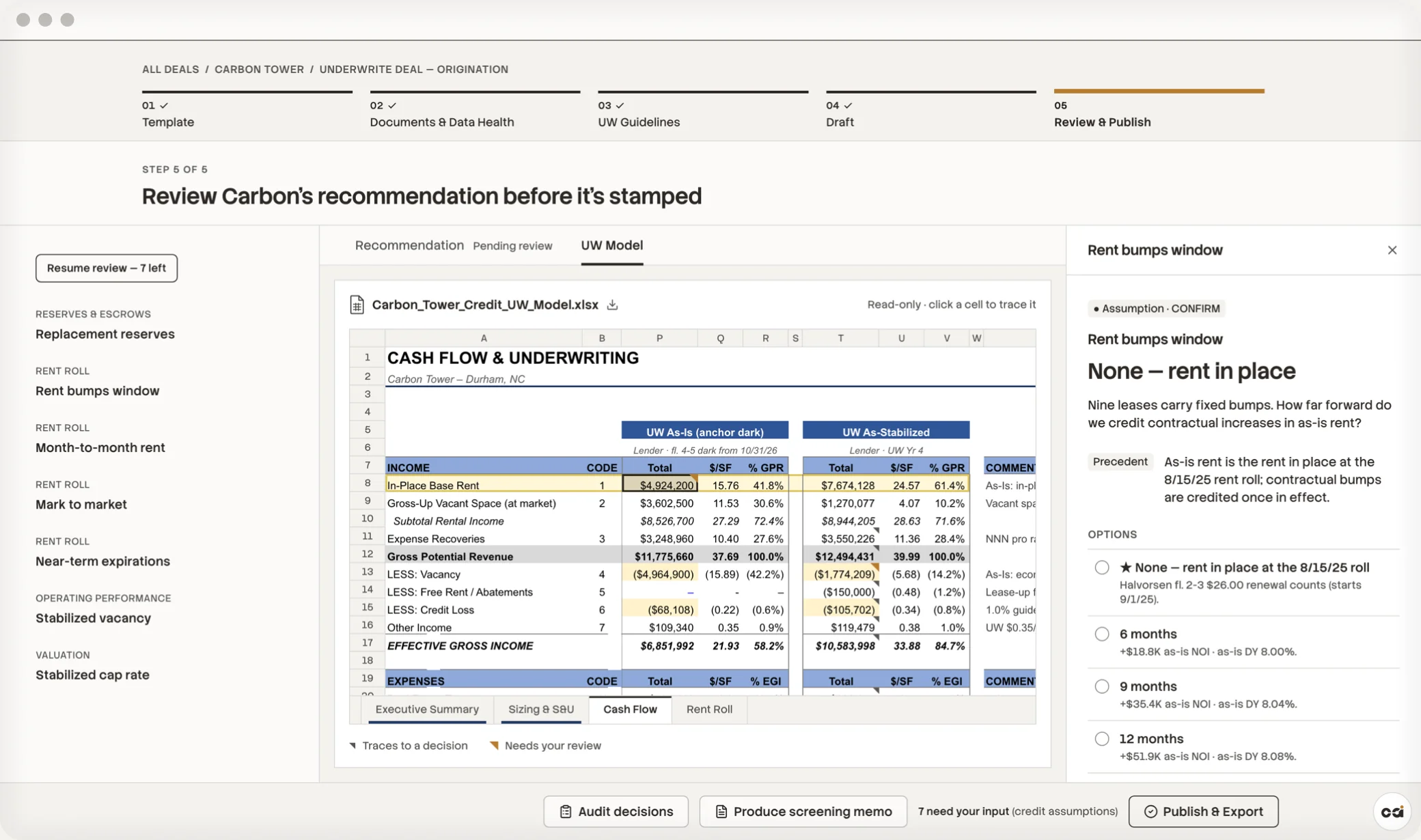Click the Publish & Export button
The width and height of the screenshot is (1421, 840).
coord(1203,811)
